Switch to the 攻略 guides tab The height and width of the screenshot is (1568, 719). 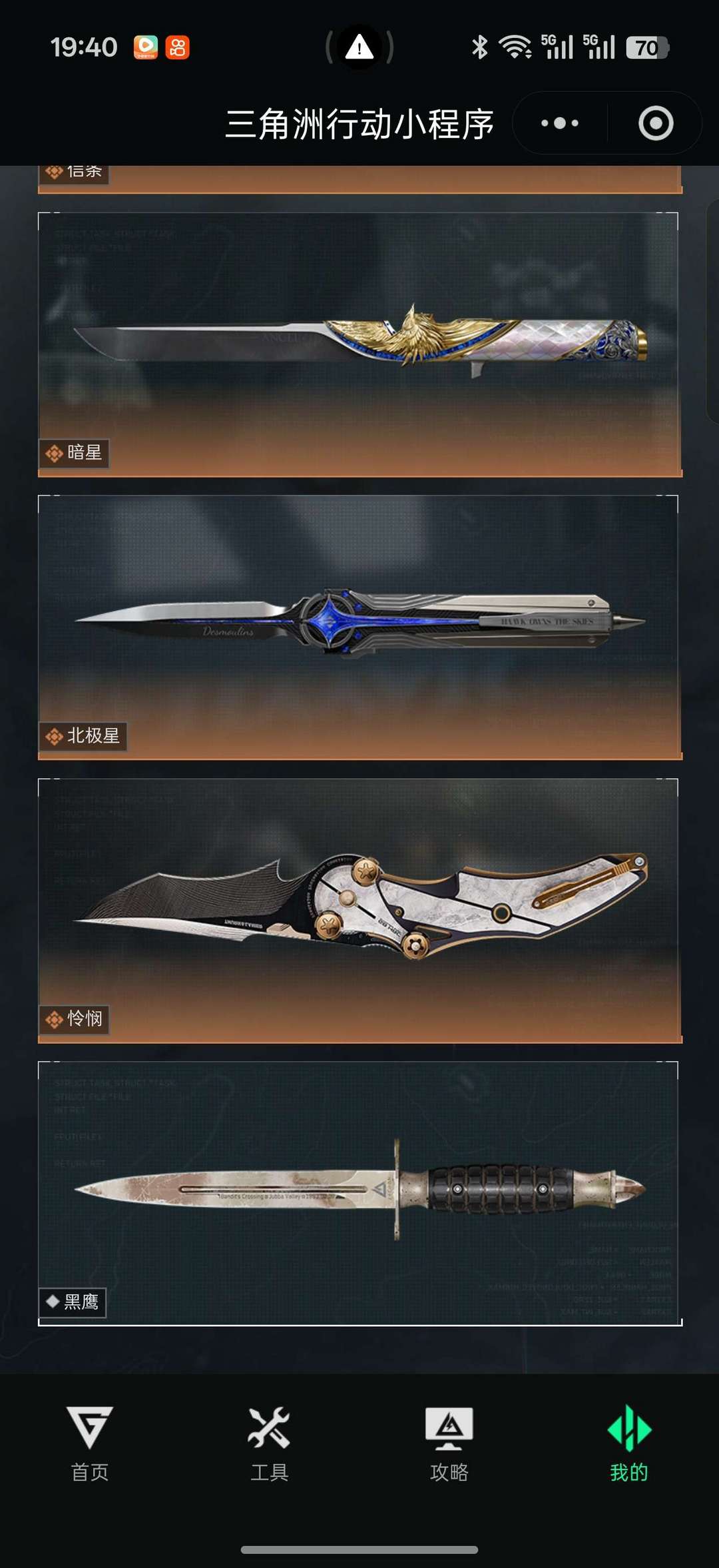[x=449, y=1443]
